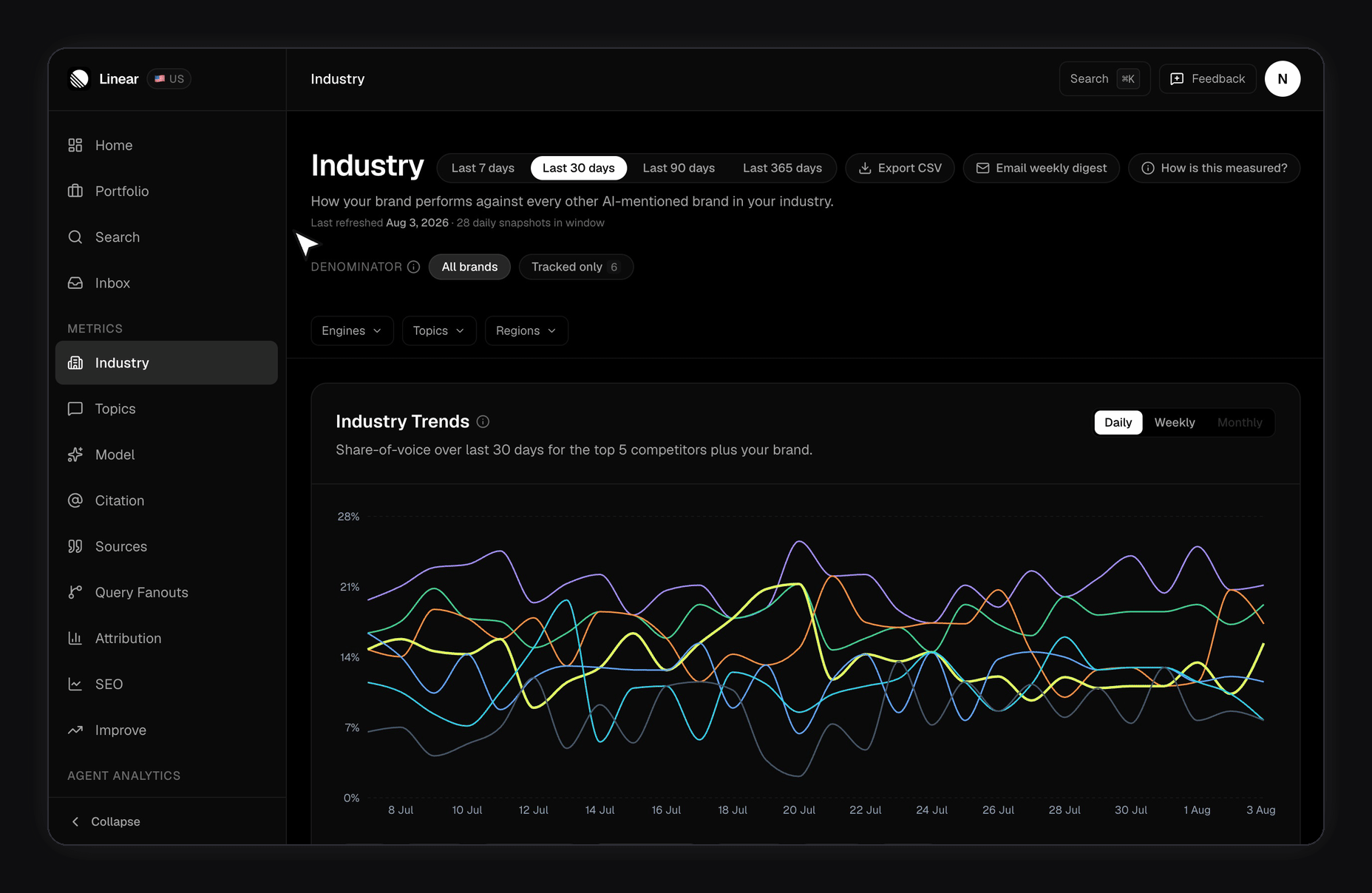Viewport: 1372px width, 893px height.
Task: Click Email weekly digest button
Action: 1041,169
